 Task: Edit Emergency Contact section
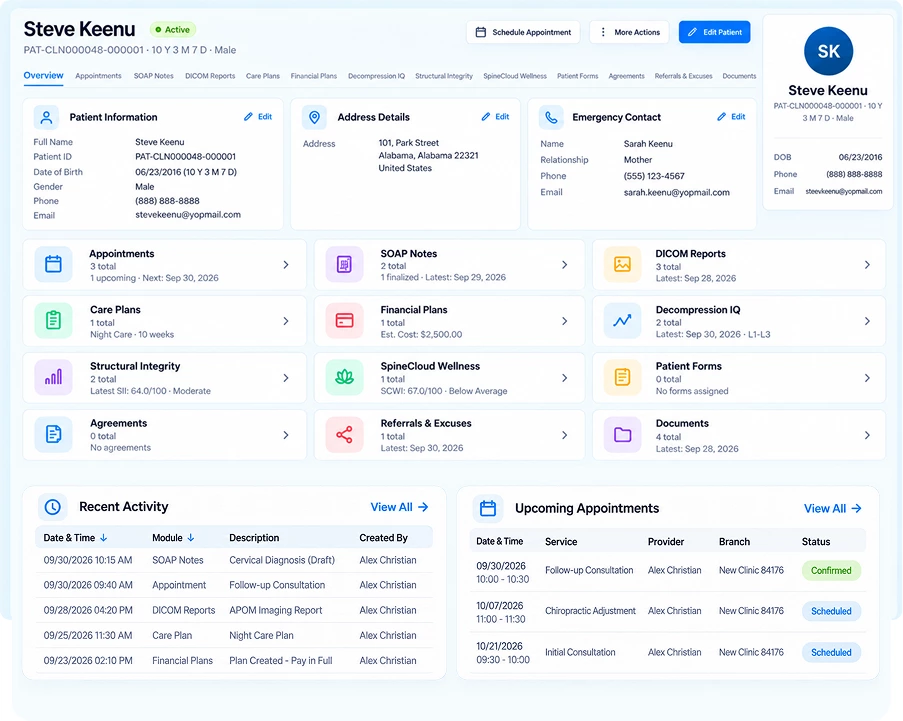click(731, 116)
